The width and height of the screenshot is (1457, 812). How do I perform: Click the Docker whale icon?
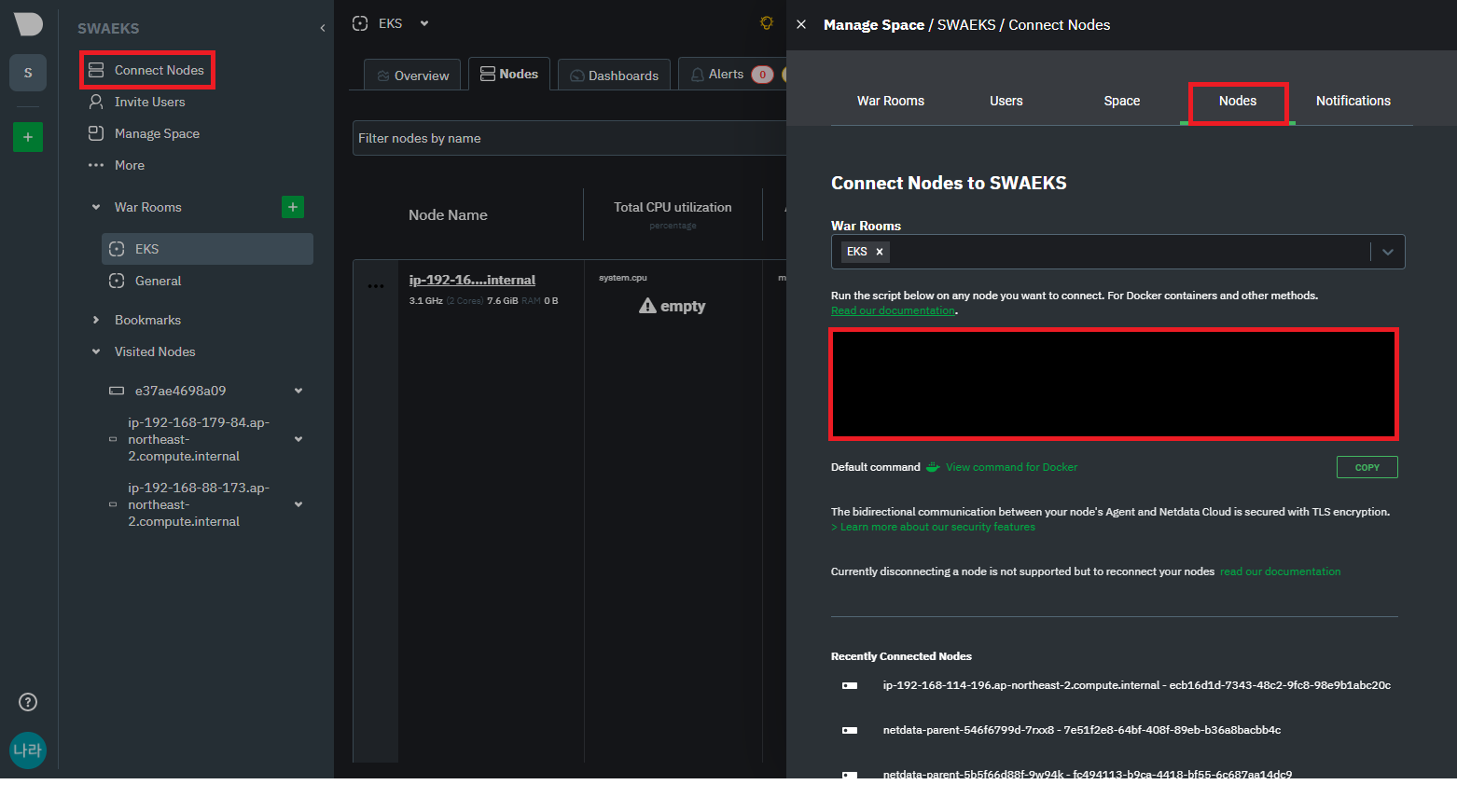933,467
